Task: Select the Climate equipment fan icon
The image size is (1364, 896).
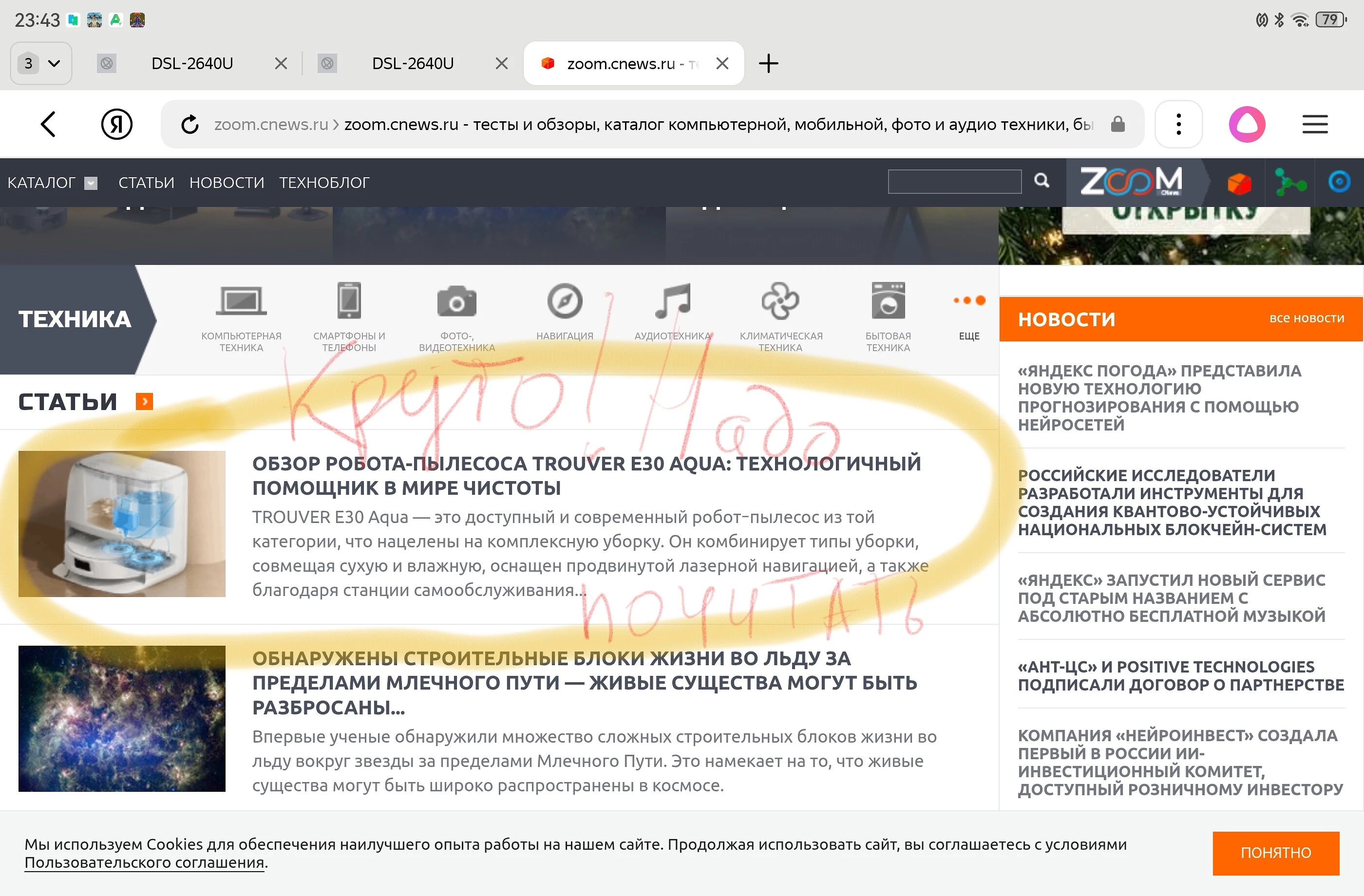Action: pyautogui.click(x=780, y=301)
